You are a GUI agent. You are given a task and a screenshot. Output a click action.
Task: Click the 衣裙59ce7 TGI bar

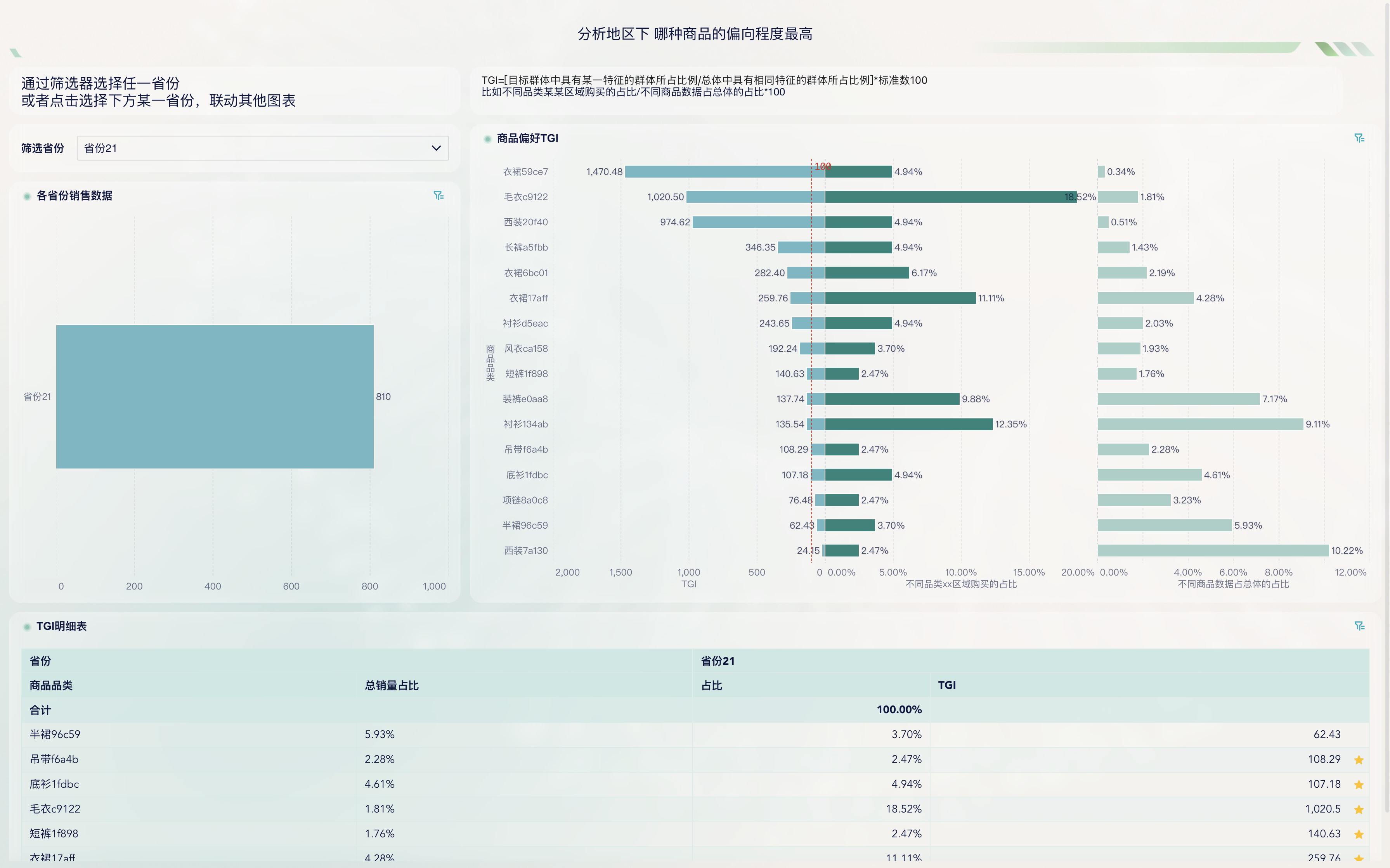tap(724, 172)
